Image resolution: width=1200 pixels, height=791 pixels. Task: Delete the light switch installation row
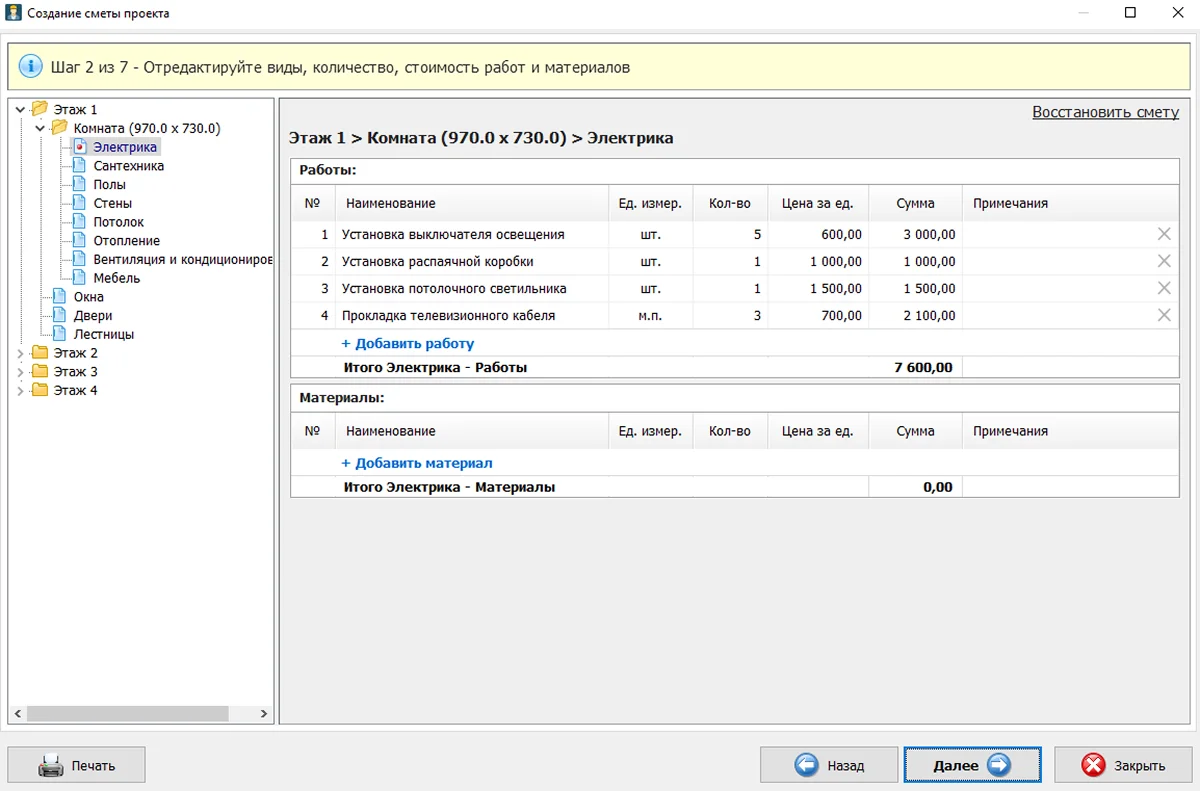point(1164,234)
